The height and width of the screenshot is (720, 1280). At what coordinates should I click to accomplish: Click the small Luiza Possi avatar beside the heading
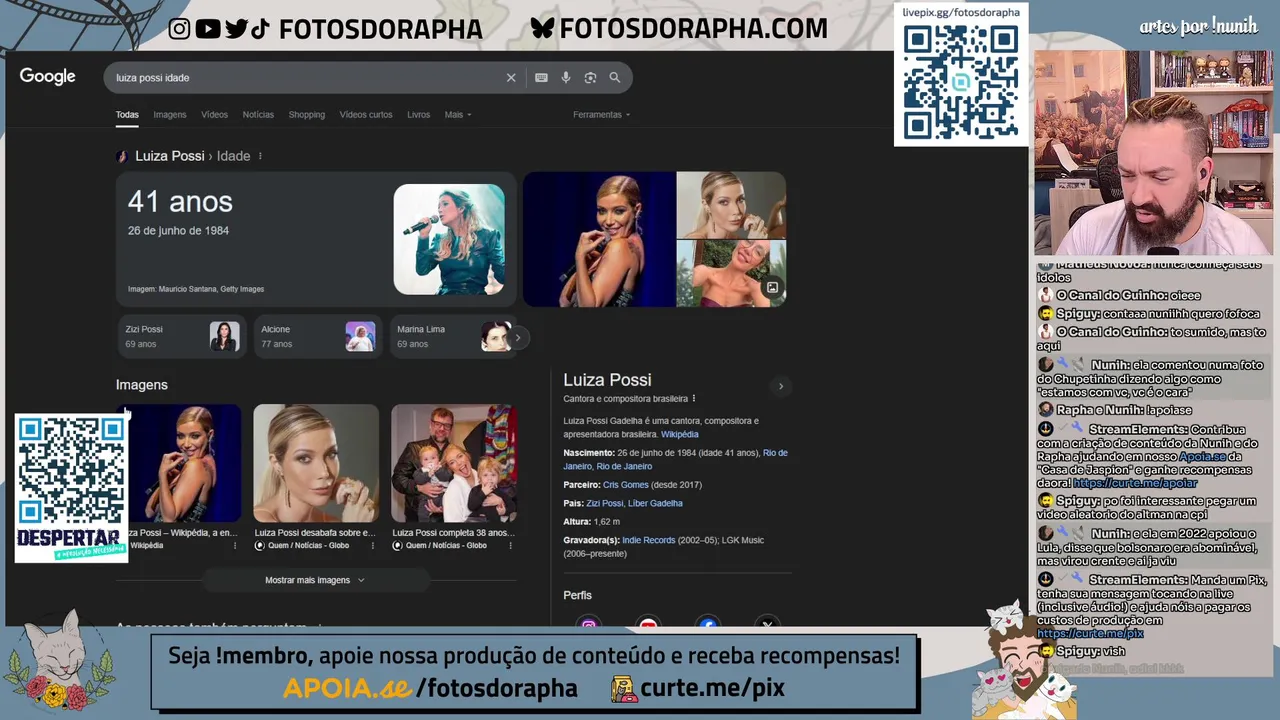[x=122, y=156]
